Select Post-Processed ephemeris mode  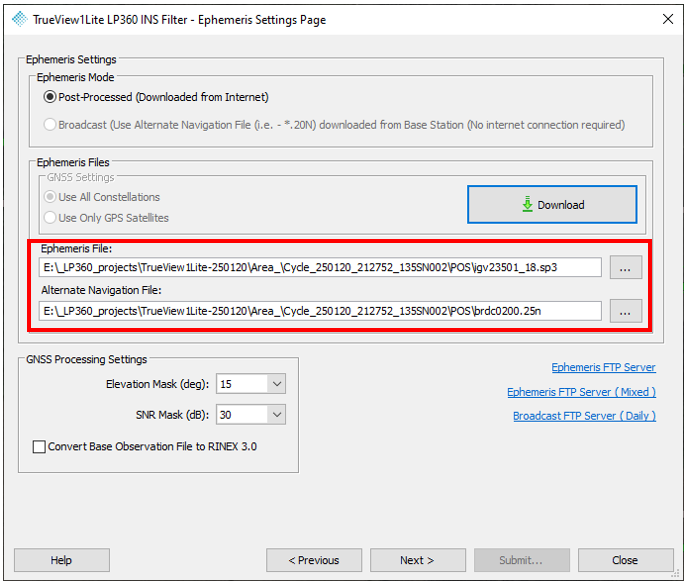pyautogui.click(x=50, y=97)
